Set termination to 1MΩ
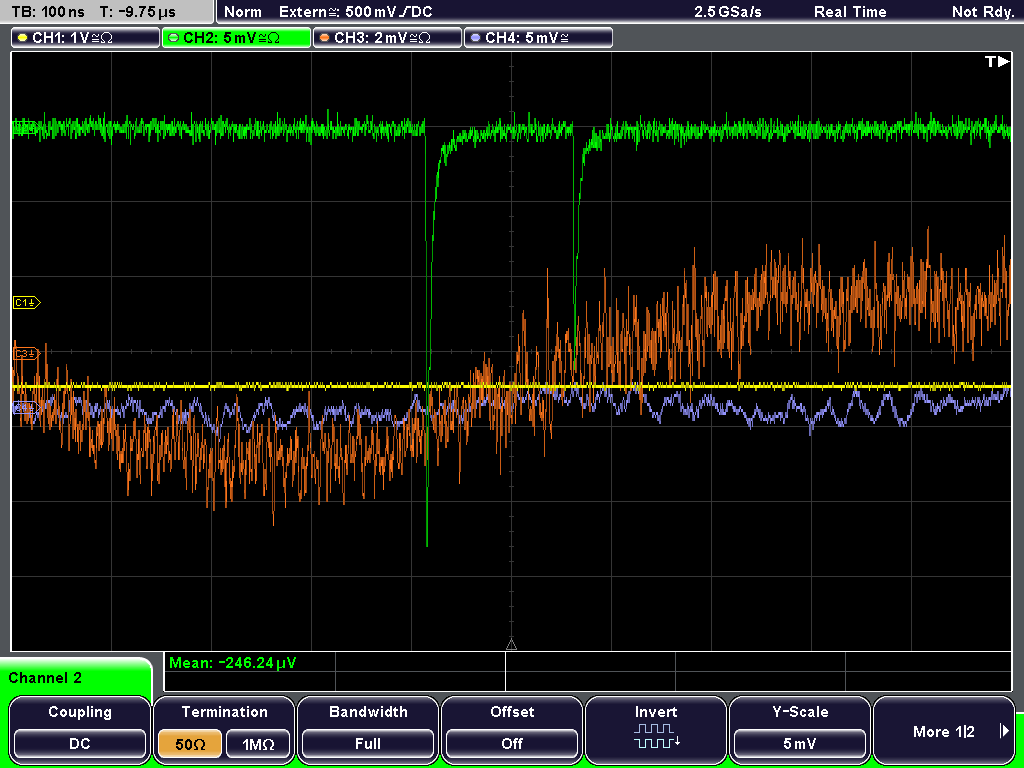 pos(258,744)
